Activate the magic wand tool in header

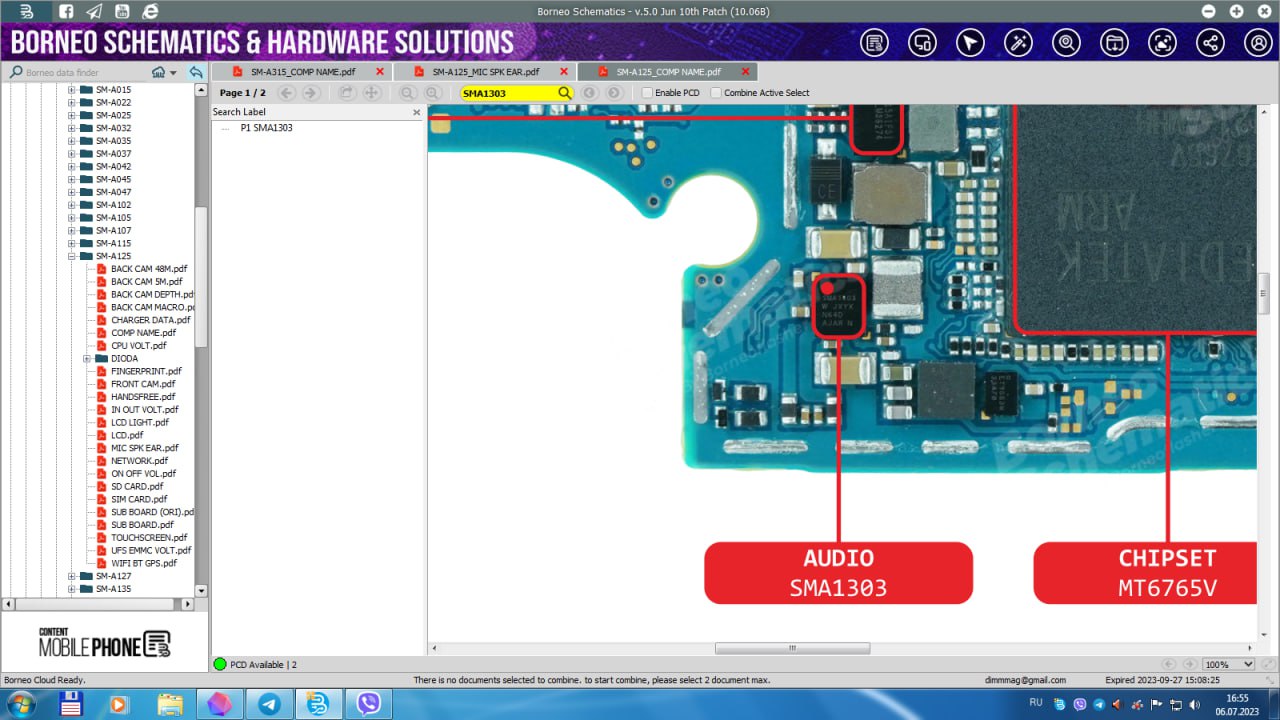[x=1018, y=43]
